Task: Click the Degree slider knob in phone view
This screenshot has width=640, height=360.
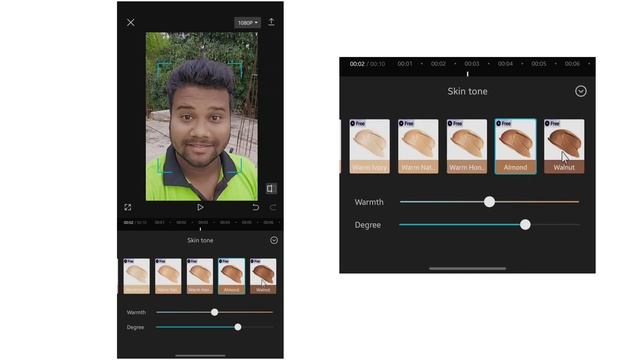Action: 238,327
